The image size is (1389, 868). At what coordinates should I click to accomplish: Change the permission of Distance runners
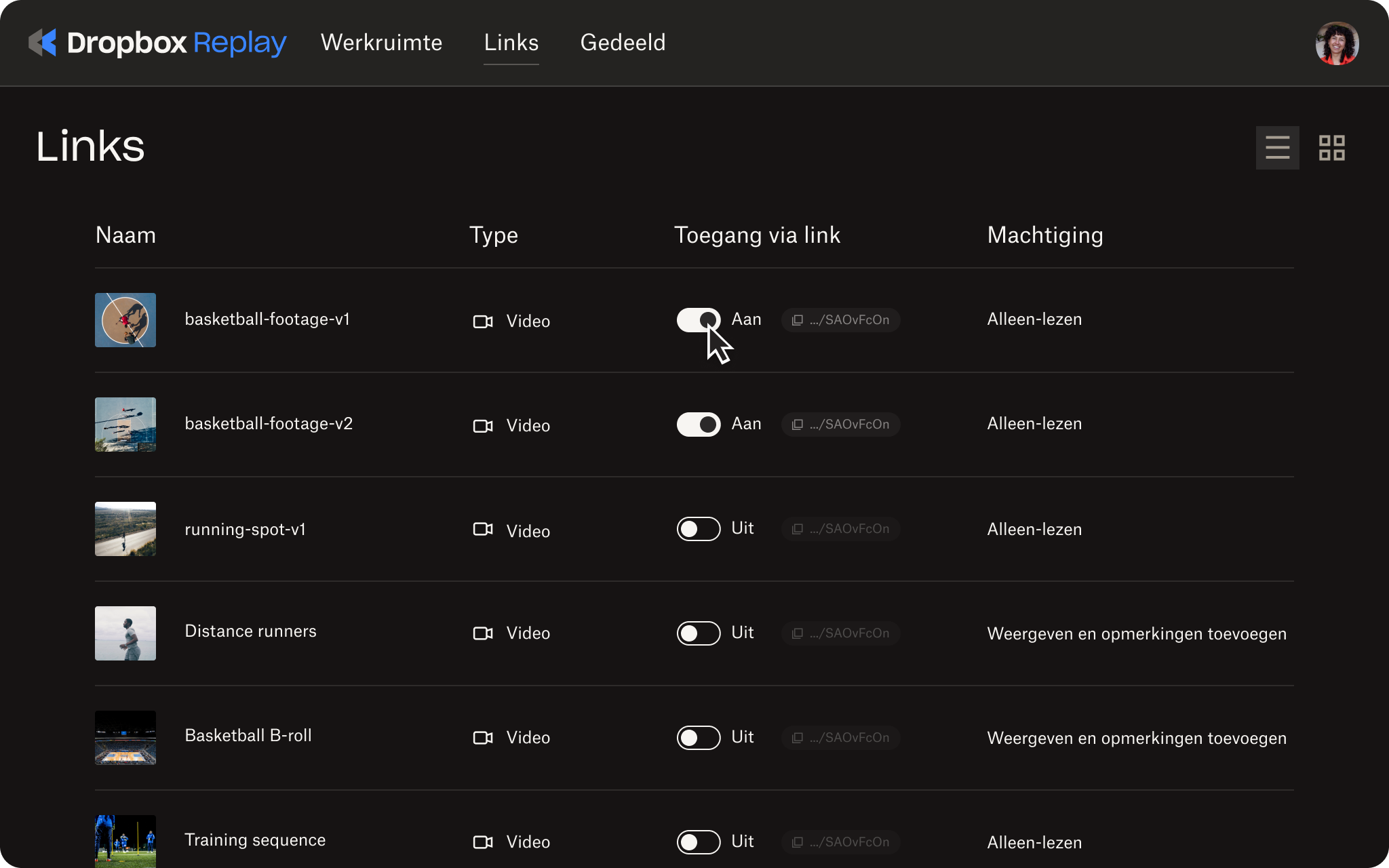click(1137, 634)
